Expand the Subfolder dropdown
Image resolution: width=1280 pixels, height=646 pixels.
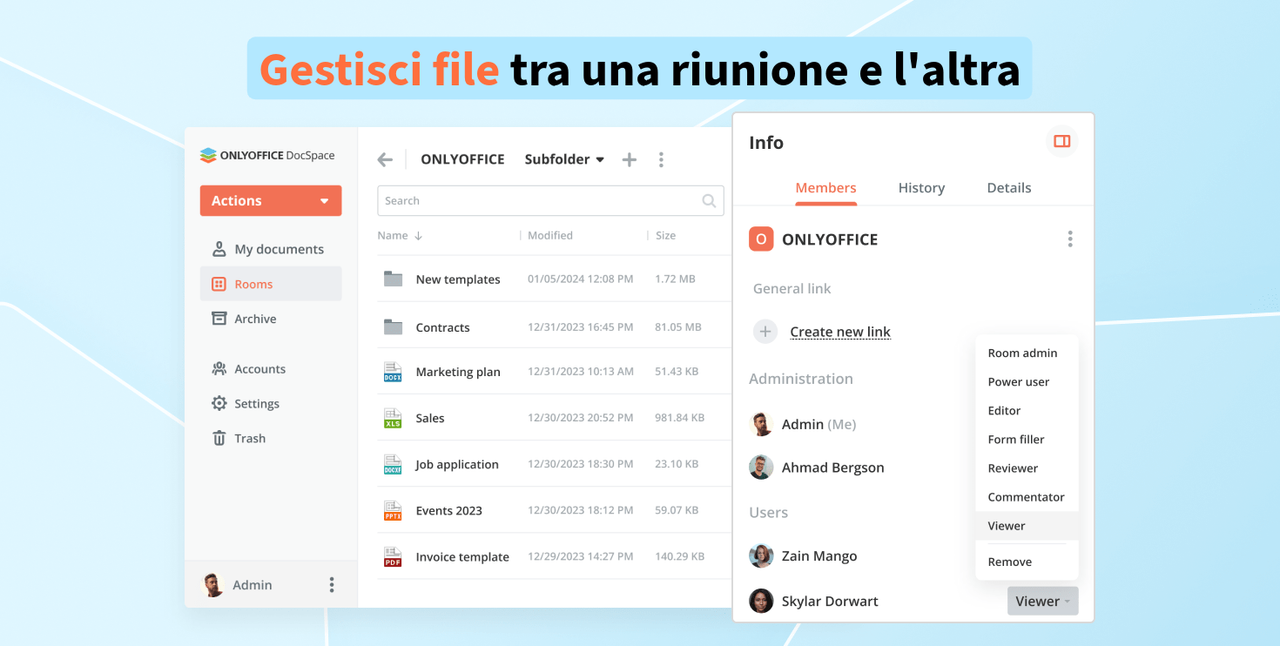(564, 159)
